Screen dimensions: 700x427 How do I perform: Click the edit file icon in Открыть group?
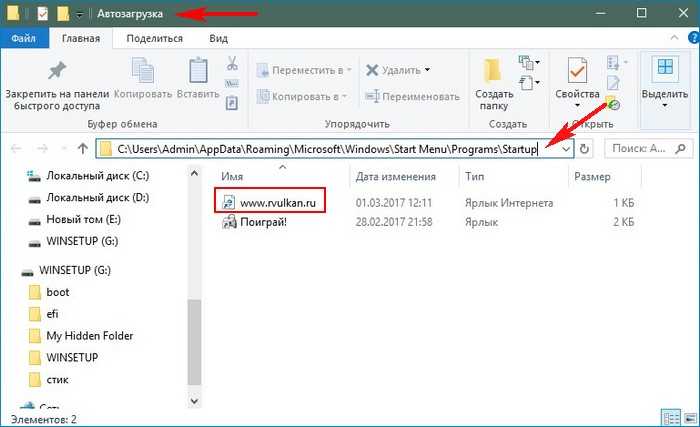coord(613,83)
